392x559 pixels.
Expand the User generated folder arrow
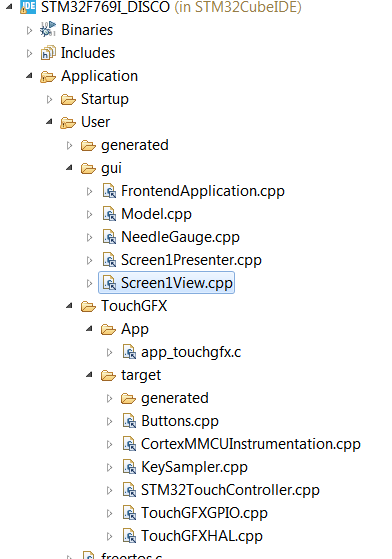[69, 145]
